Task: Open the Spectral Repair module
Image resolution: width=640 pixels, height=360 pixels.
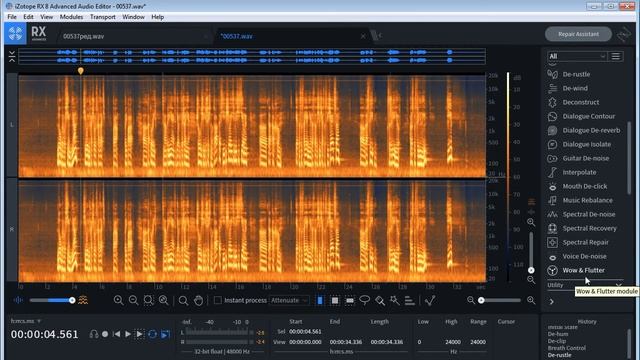Action: click(584, 242)
